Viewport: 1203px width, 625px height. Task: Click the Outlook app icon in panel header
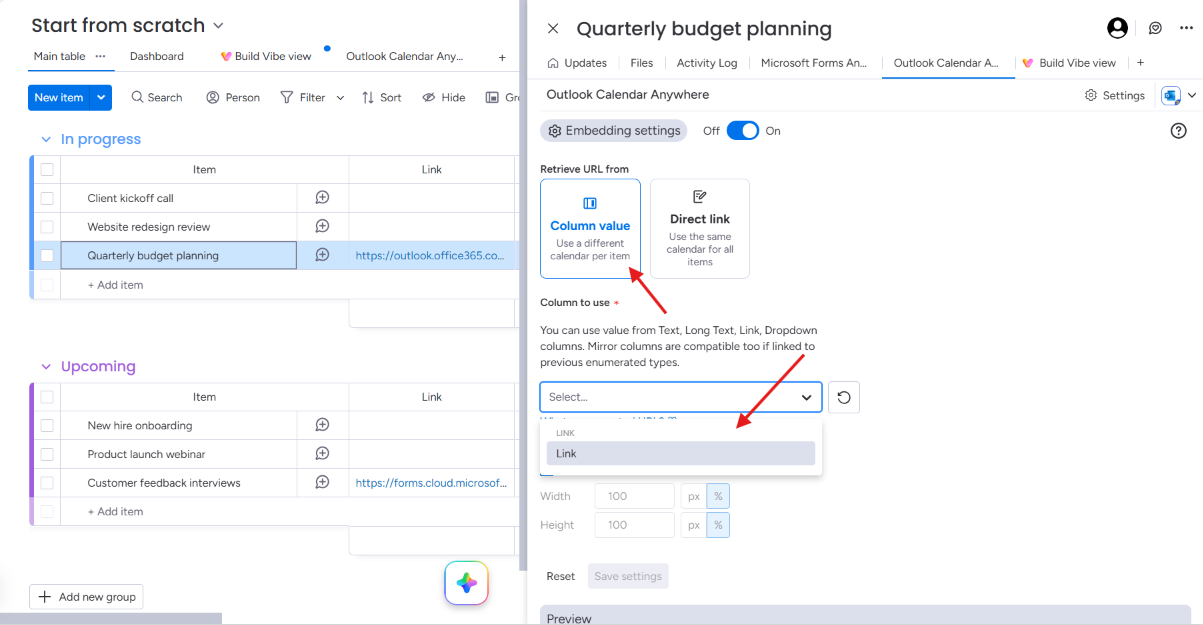click(1171, 95)
